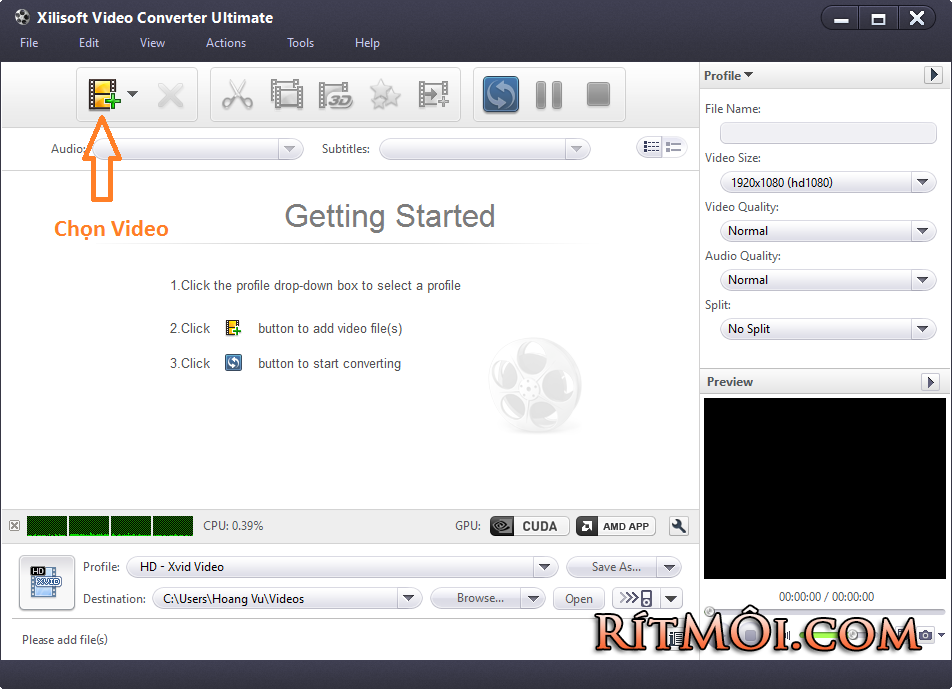This screenshot has width=952, height=689.
Task: Click the 3D conversion icon
Action: [x=336, y=95]
